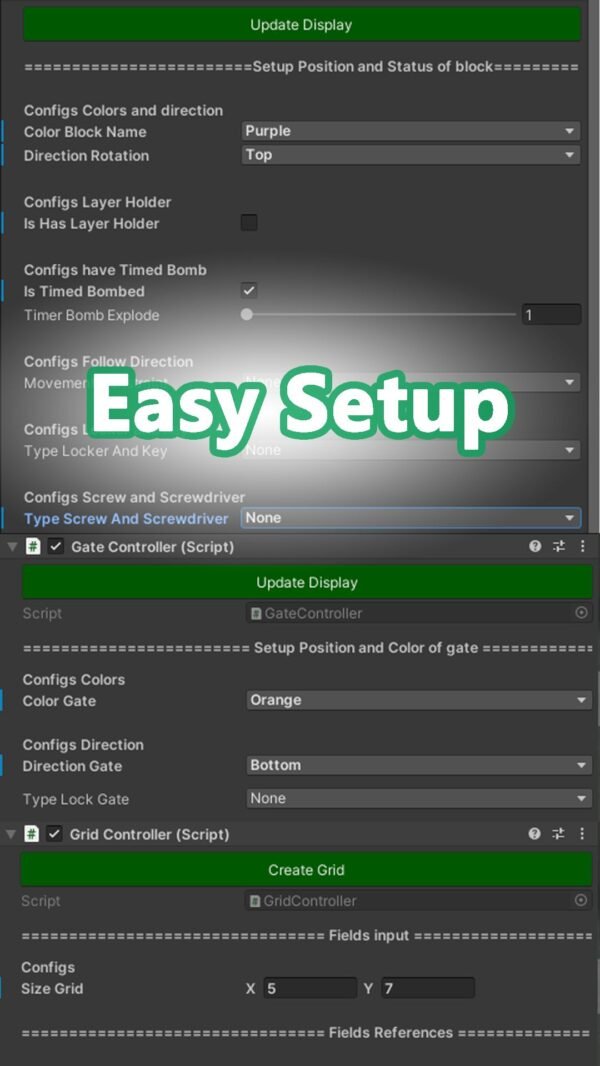
Task: Collapse the Gate Controller component foldout
Action: pyautogui.click(x=12, y=547)
